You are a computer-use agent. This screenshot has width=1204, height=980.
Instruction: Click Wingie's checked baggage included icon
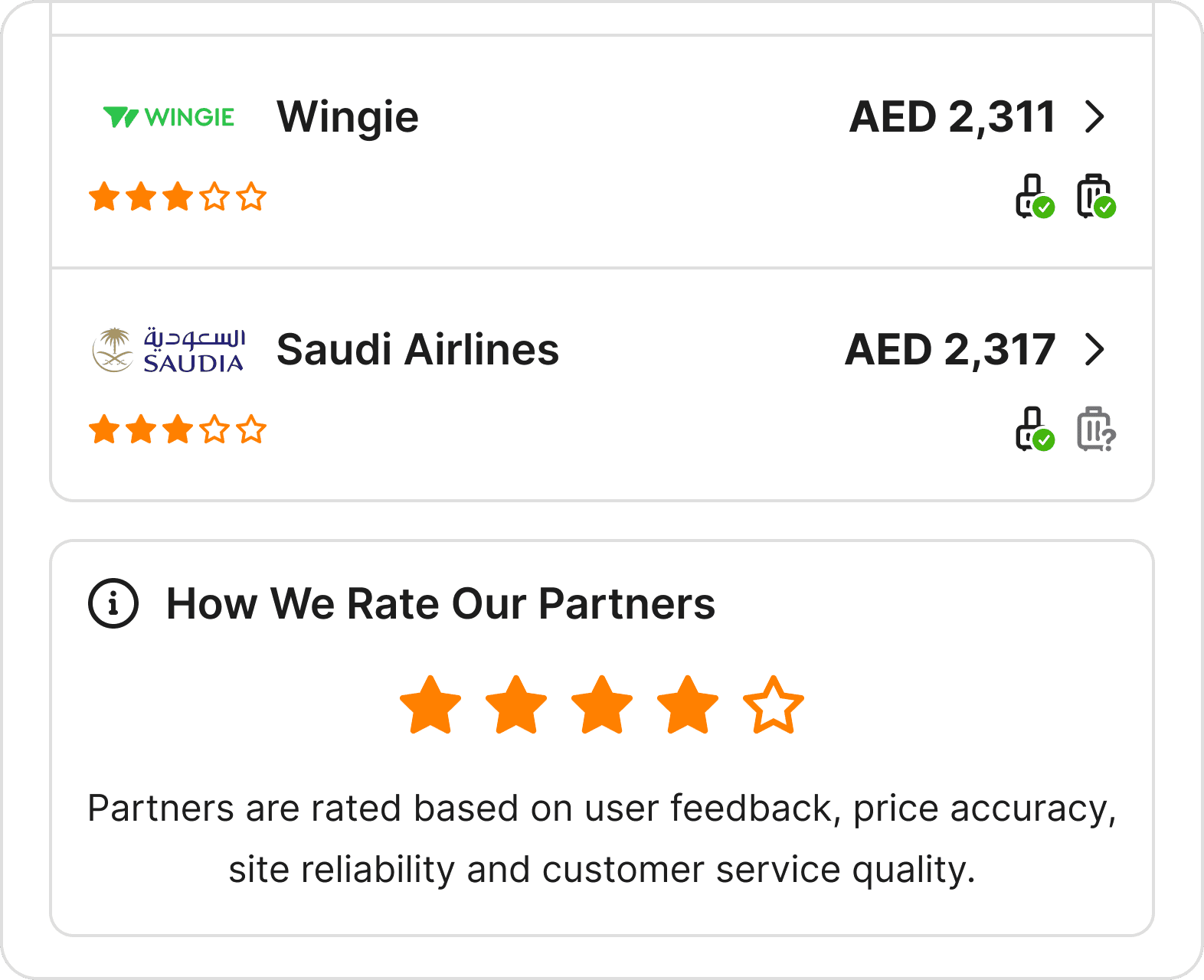click(x=1096, y=197)
